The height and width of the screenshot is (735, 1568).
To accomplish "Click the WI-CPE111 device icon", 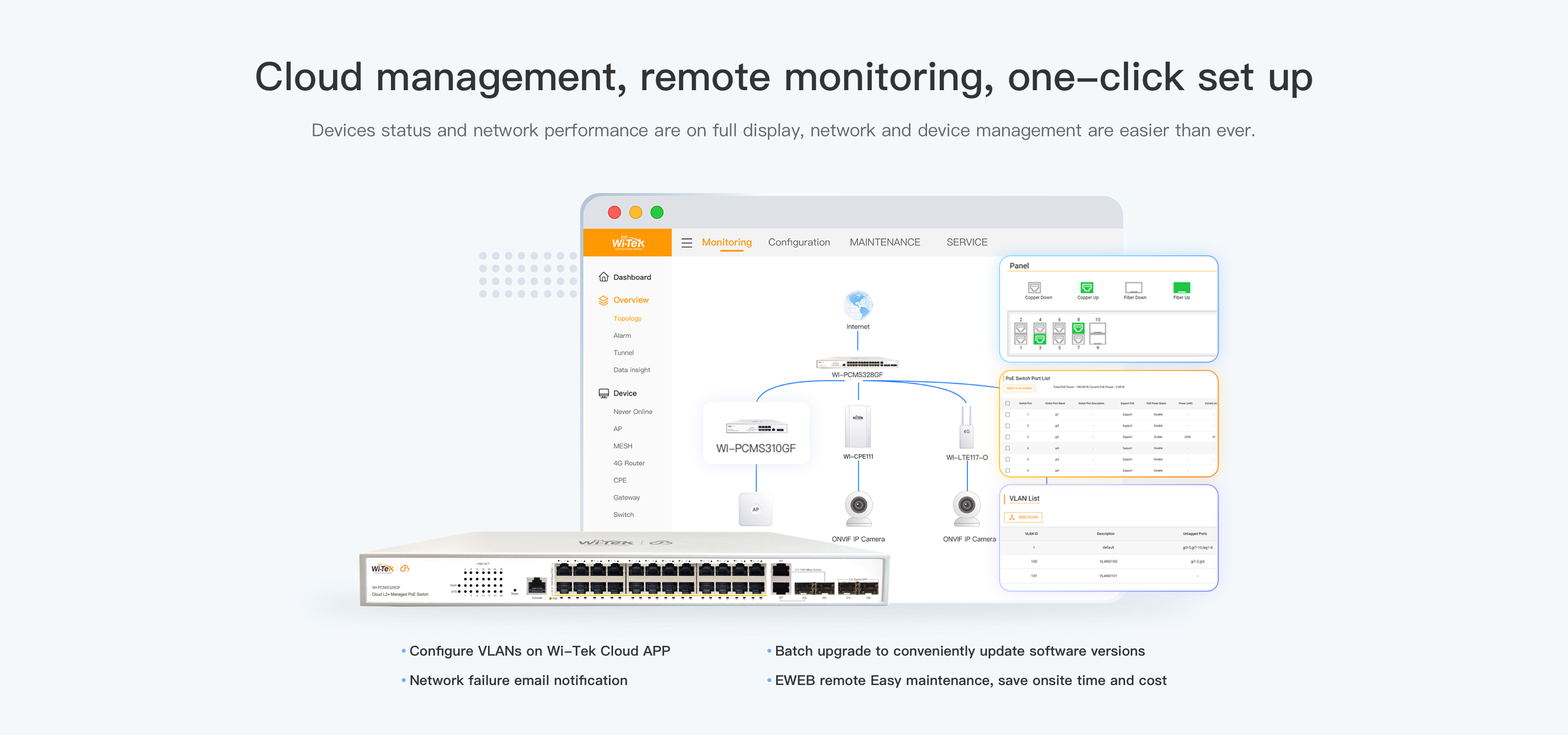I will [857, 427].
